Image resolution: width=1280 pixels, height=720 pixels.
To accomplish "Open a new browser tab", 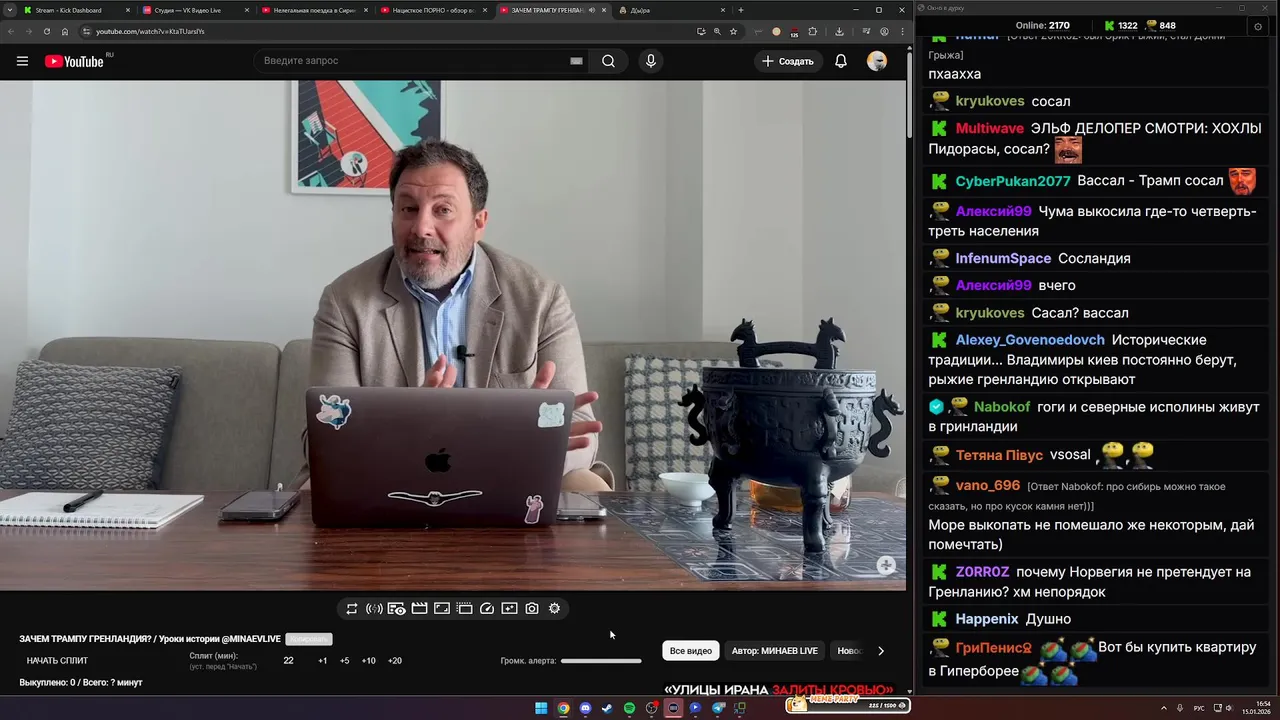I will [x=740, y=10].
